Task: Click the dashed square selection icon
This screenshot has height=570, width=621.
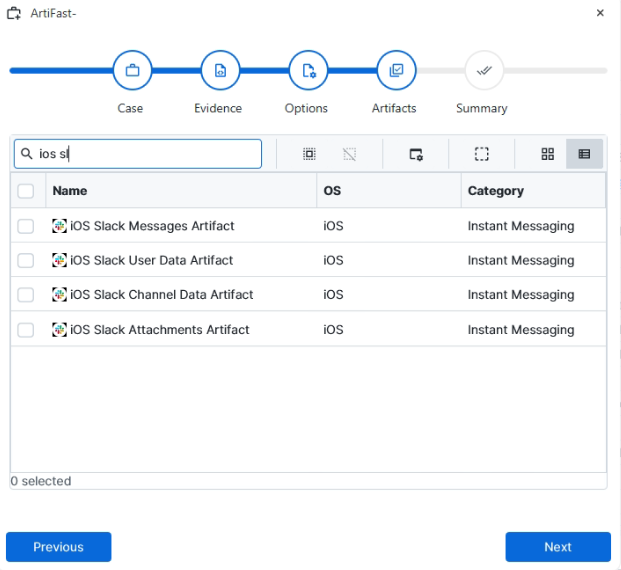Action: pos(482,154)
